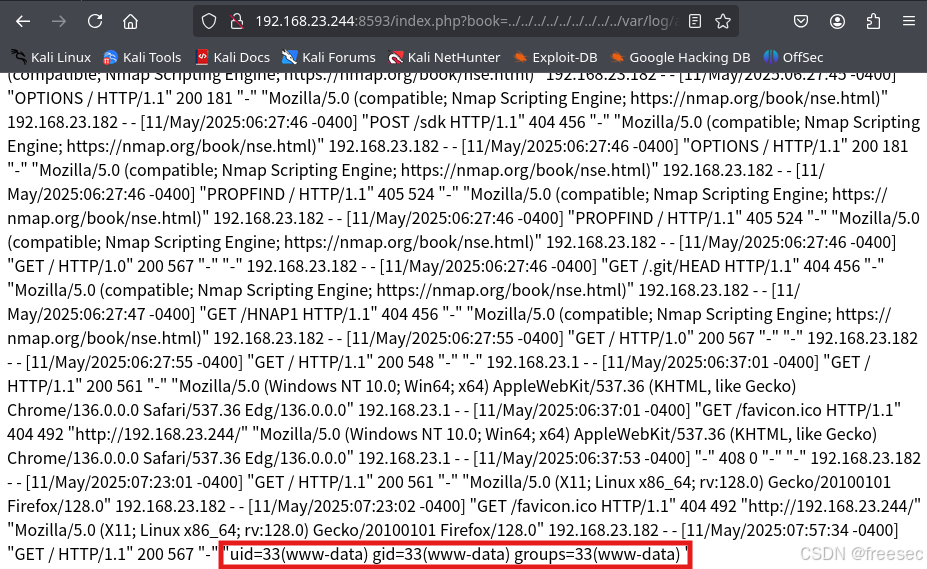
Task: Click the first "GET /favicon.ico HTTP/1.1" text
Action: 798,410
